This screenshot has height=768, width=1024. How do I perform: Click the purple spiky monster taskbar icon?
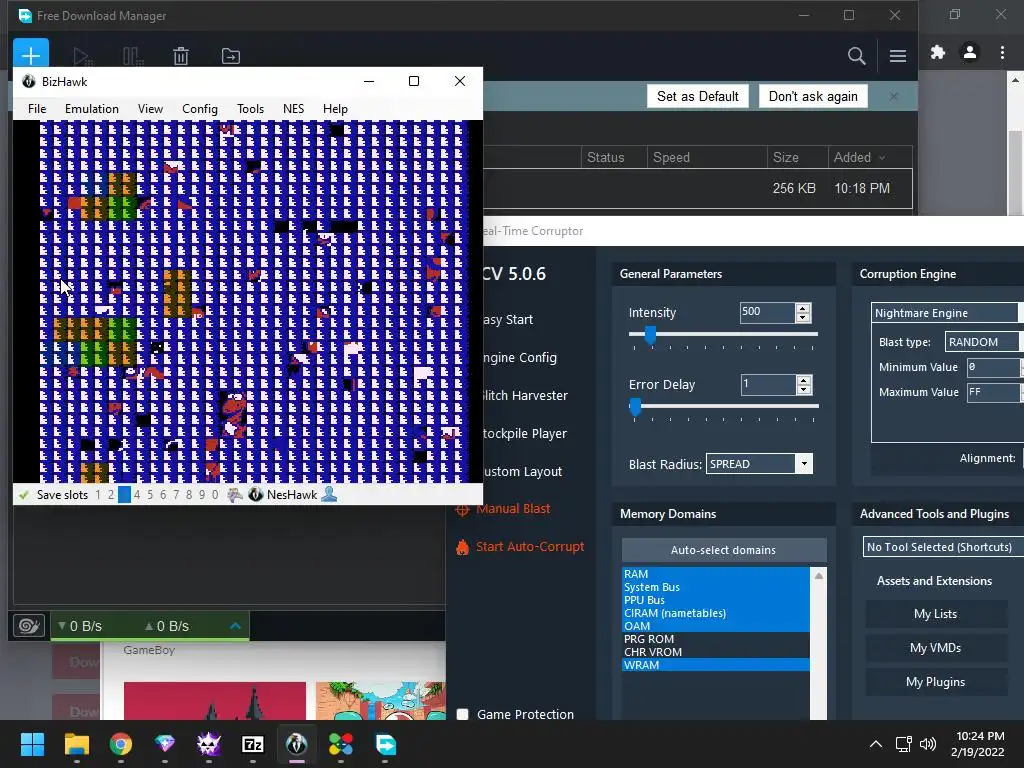(209, 744)
